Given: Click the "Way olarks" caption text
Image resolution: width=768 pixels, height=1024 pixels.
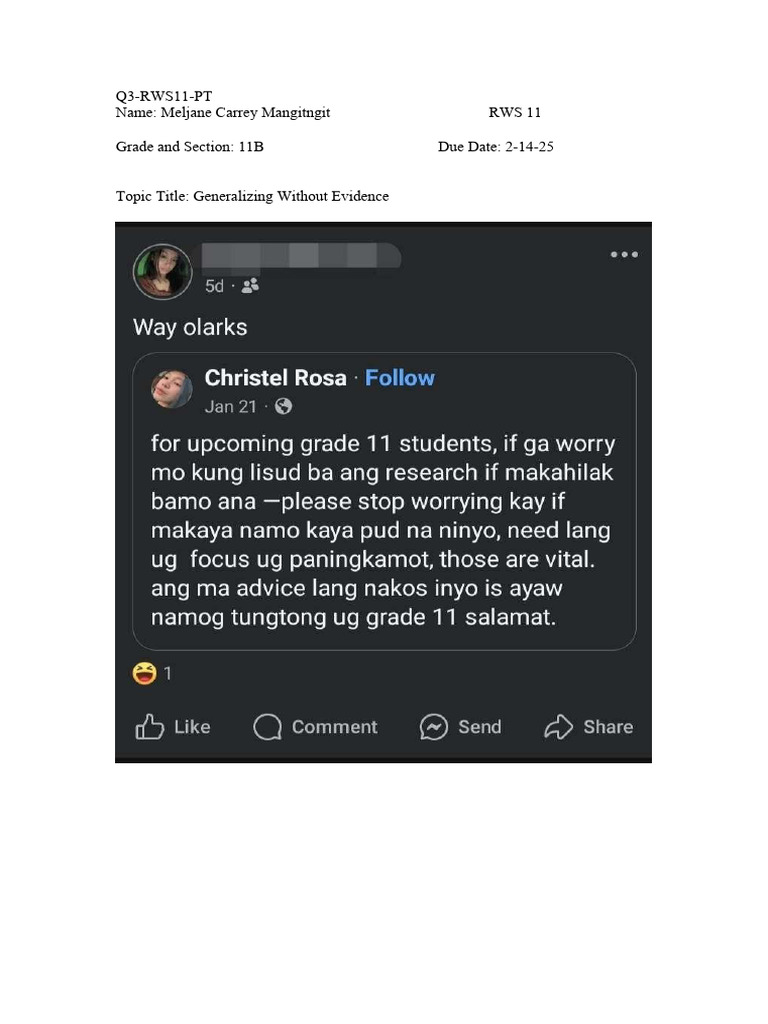Looking at the screenshot, I should [190, 327].
